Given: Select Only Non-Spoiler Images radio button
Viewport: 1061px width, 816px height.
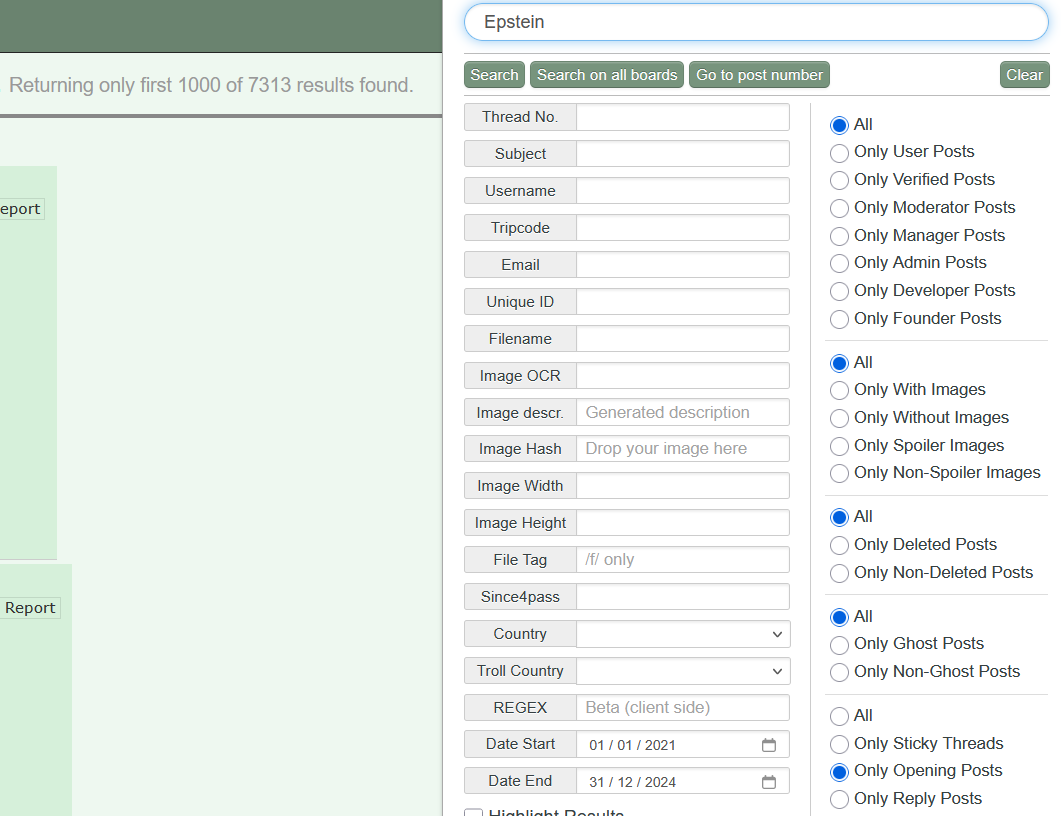Looking at the screenshot, I should (839, 474).
